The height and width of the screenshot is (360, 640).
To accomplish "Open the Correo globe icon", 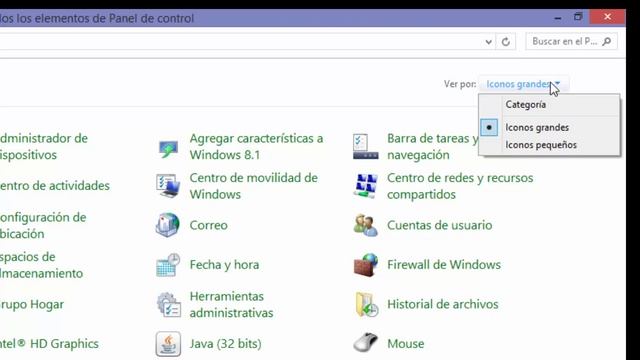I will tap(167, 225).
